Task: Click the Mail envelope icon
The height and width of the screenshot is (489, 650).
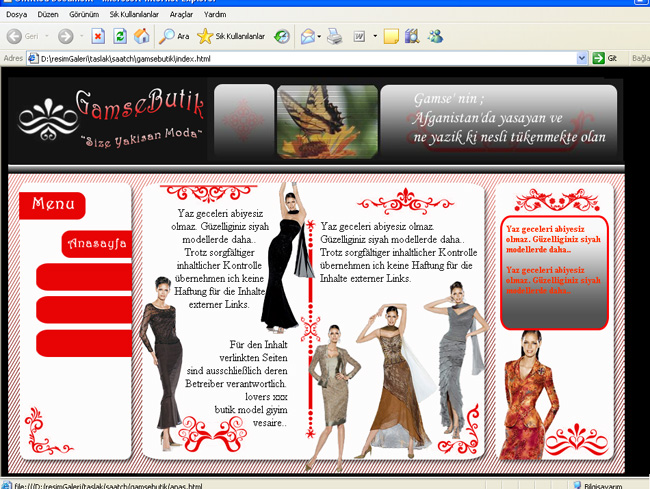Action: (x=308, y=36)
